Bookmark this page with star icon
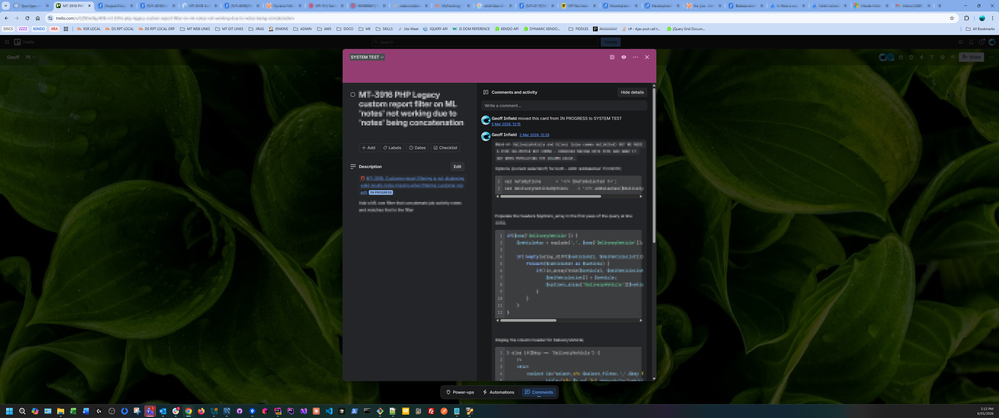Screen dimensions: 999x418 (952, 18)
